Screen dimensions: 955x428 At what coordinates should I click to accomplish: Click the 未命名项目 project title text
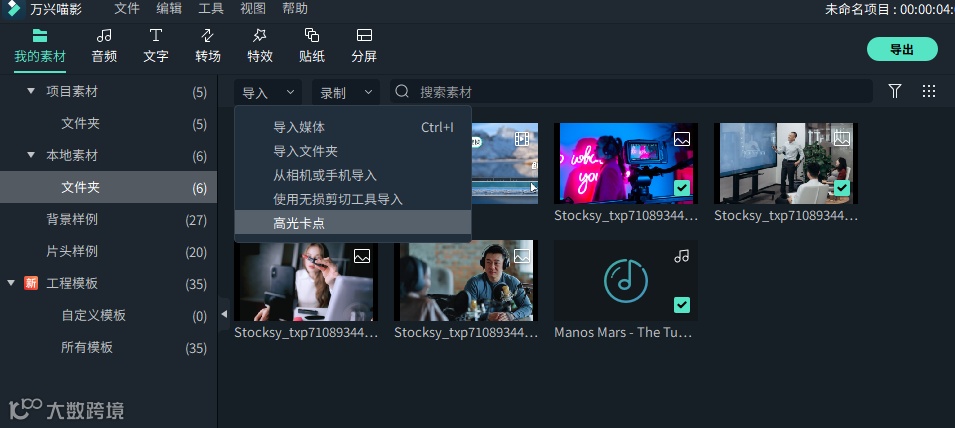tap(859, 9)
